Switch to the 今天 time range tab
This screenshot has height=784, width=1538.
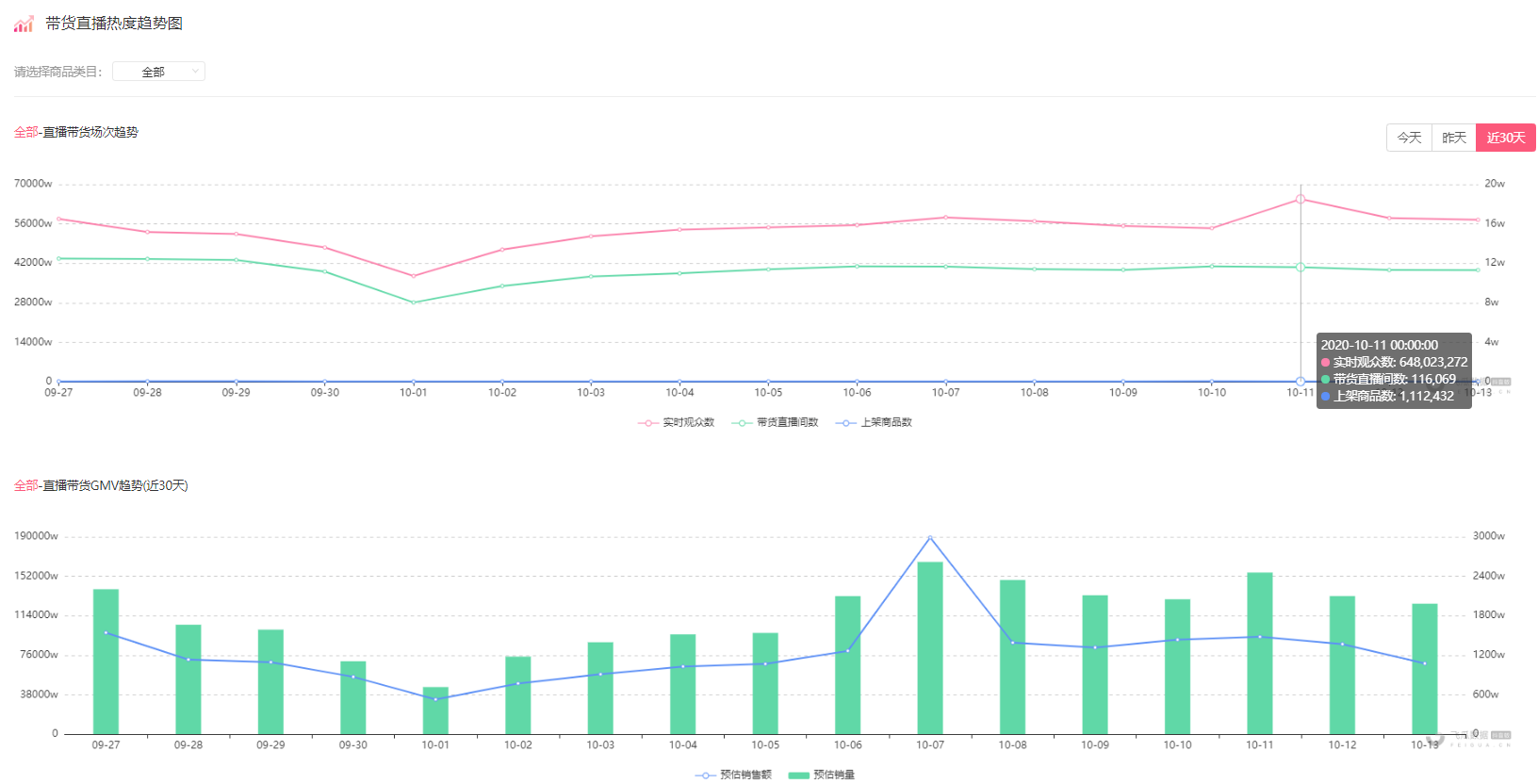click(1409, 138)
